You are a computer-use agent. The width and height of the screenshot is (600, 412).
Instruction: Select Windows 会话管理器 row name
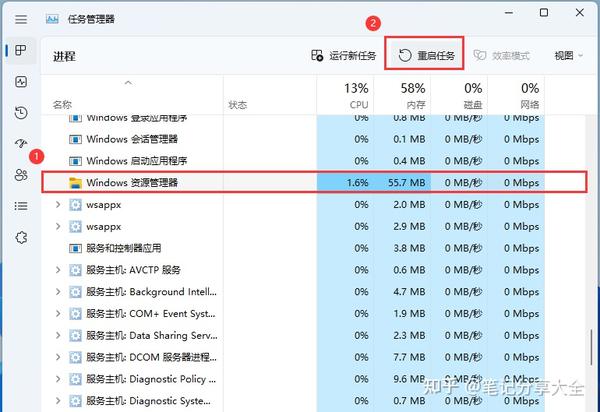(132, 139)
